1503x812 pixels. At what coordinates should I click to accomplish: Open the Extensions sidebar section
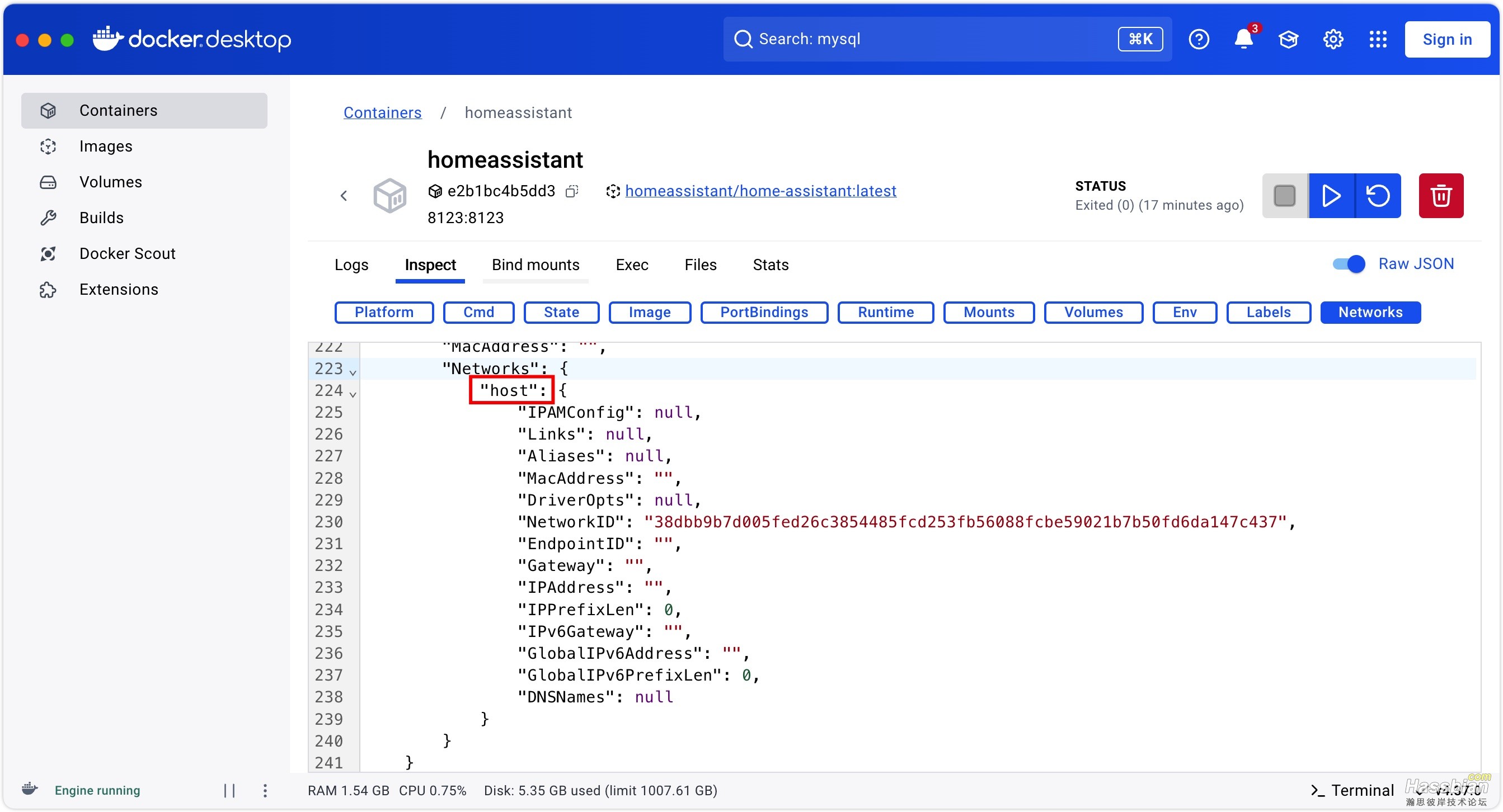click(144, 289)
